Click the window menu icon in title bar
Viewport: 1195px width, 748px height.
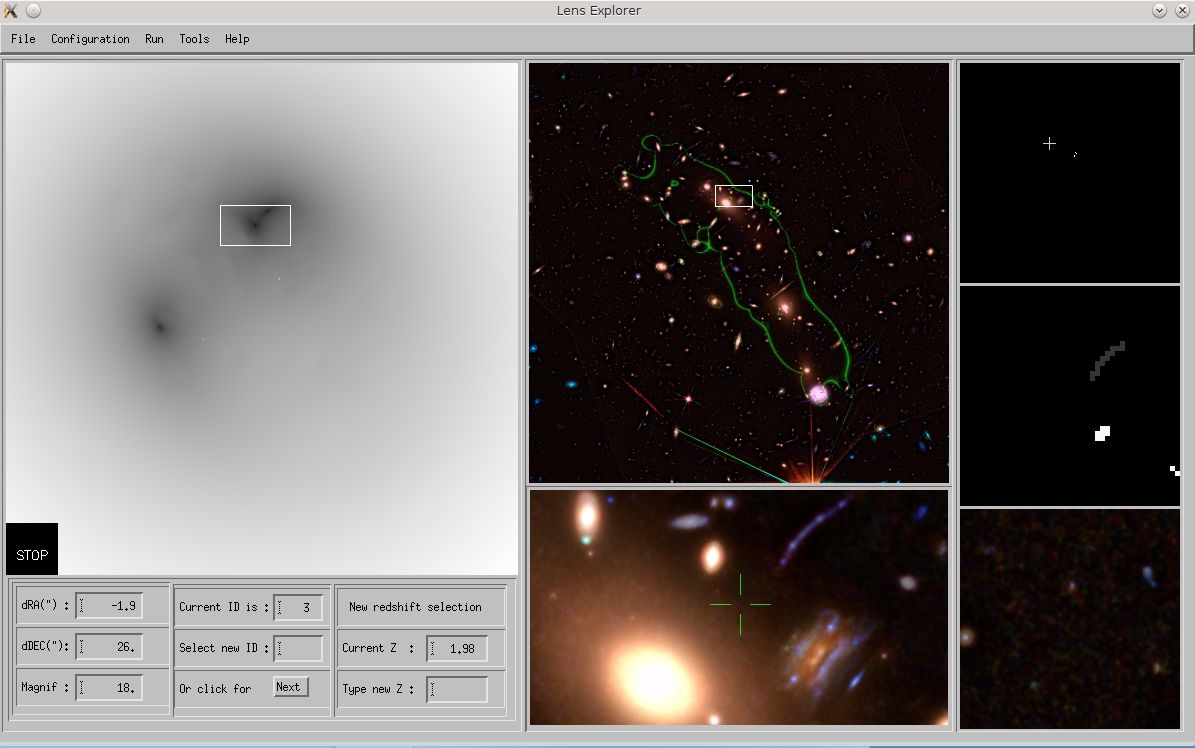12,11
